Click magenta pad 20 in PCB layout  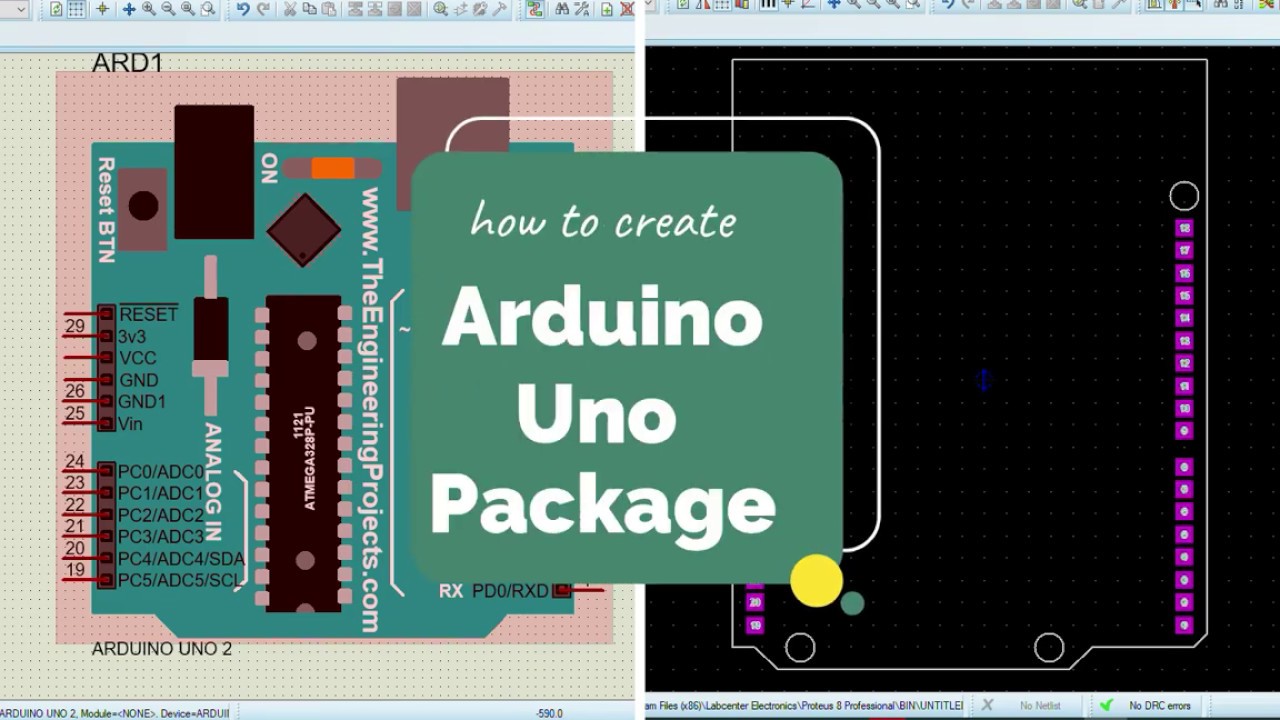click(x=755, y=603)
